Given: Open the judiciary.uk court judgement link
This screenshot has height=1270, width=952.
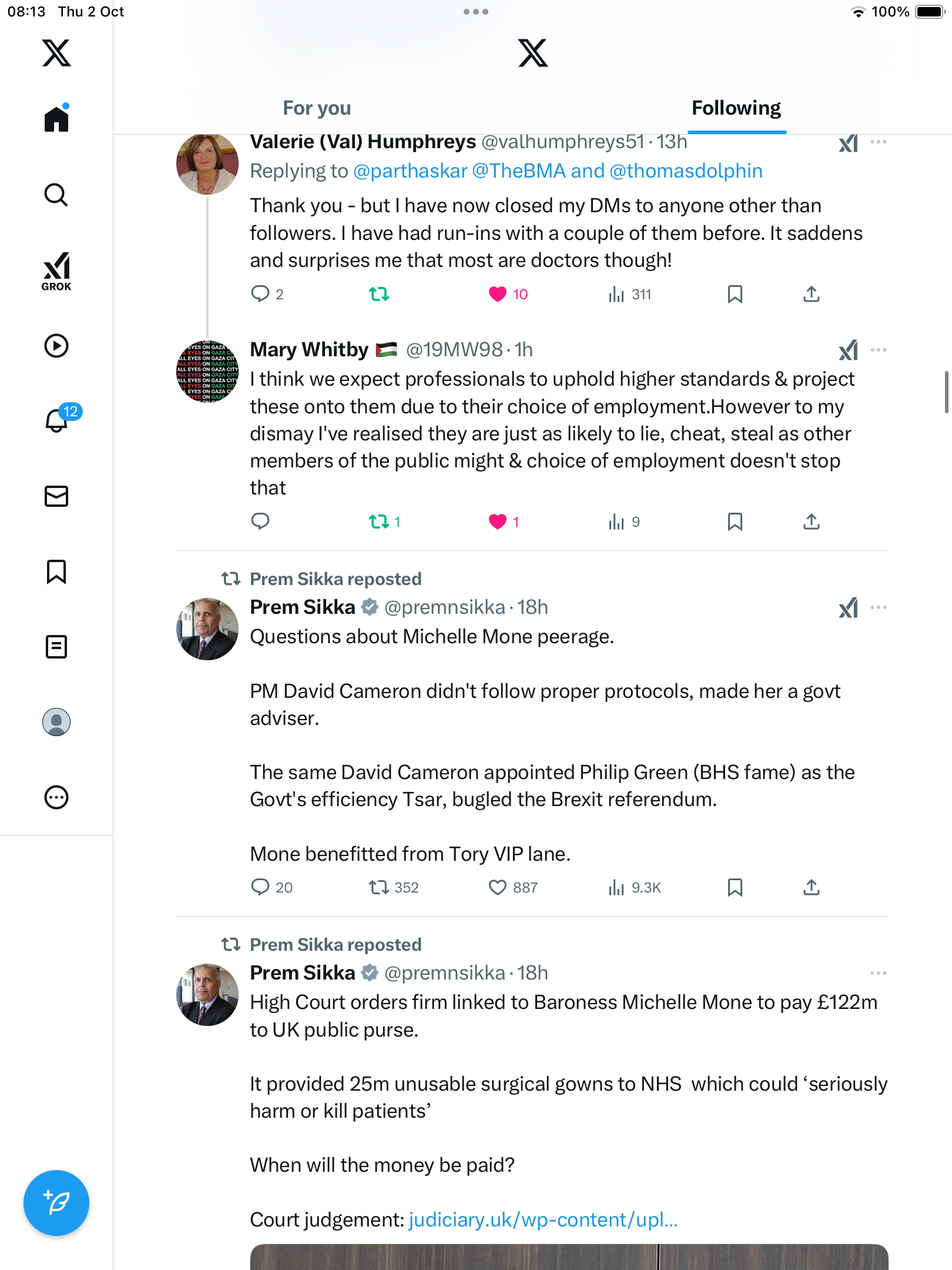Looking at the screenshot, I should point(543,1220).
